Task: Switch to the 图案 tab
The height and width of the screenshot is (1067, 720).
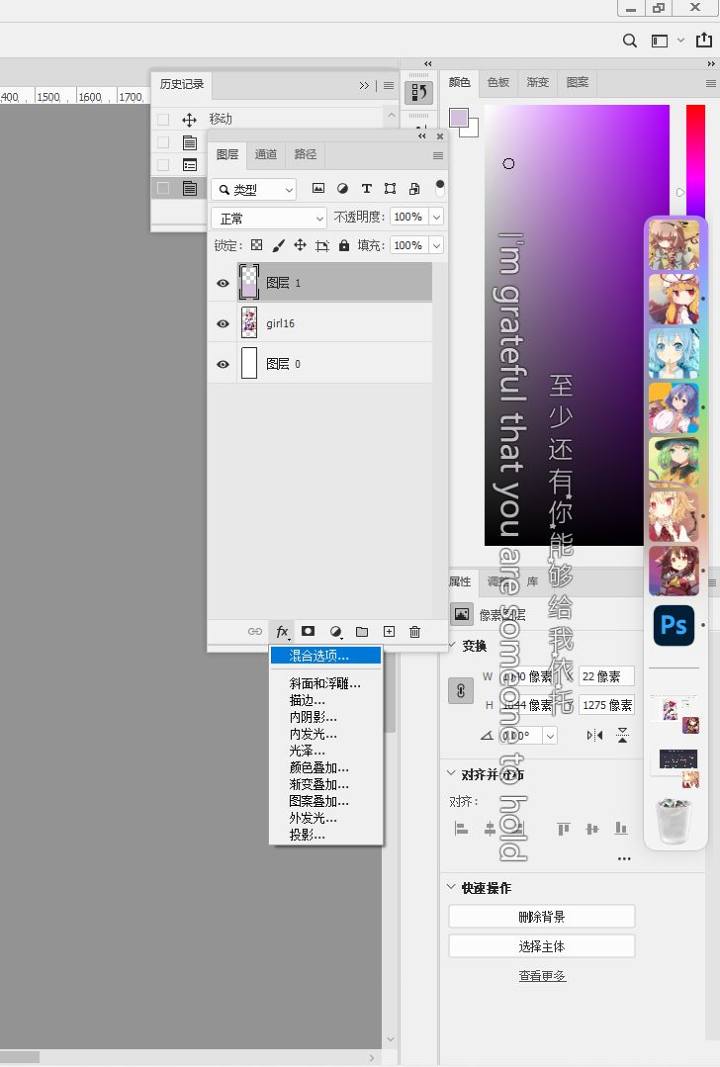Action: click(577, 82)
